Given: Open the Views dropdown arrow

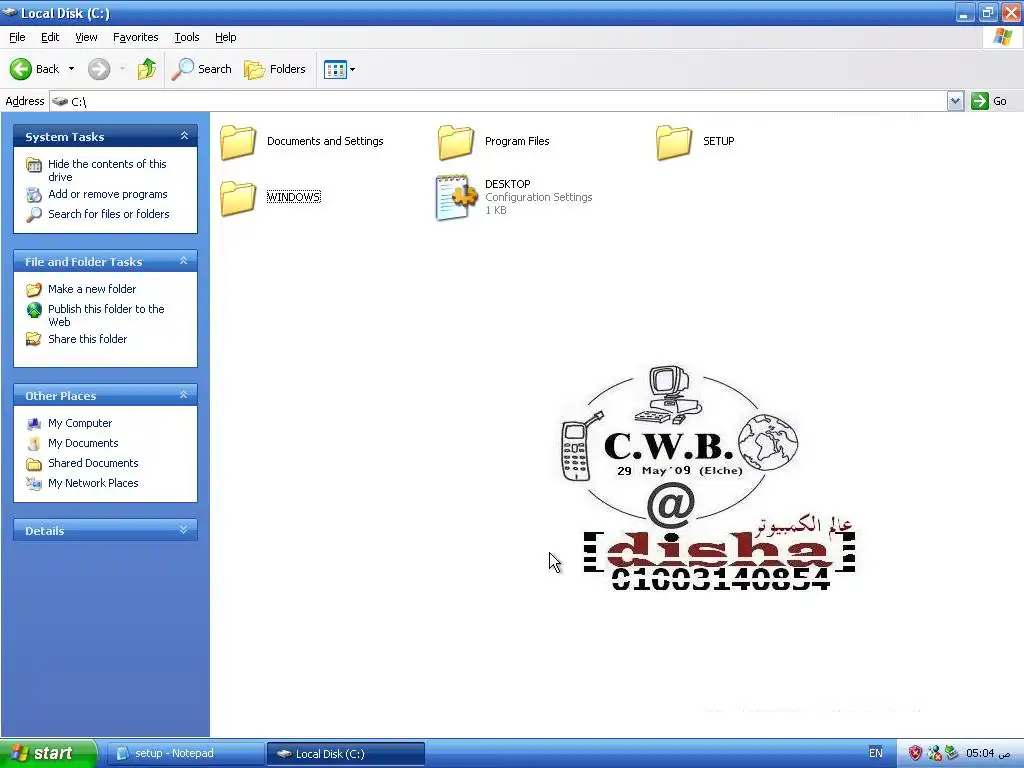Looking at the screenshot, I should (353, 69).
